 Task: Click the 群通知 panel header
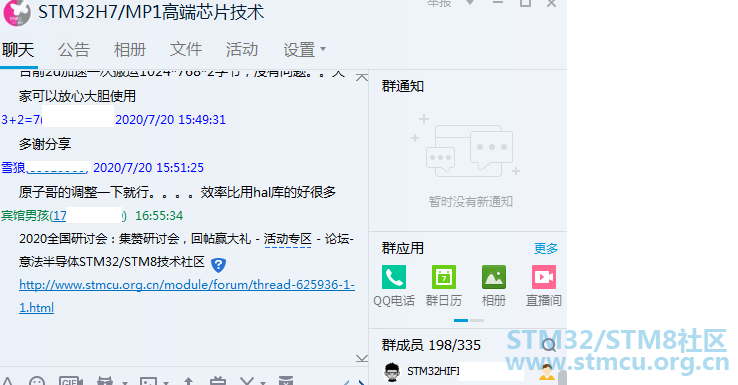(402, 86)
